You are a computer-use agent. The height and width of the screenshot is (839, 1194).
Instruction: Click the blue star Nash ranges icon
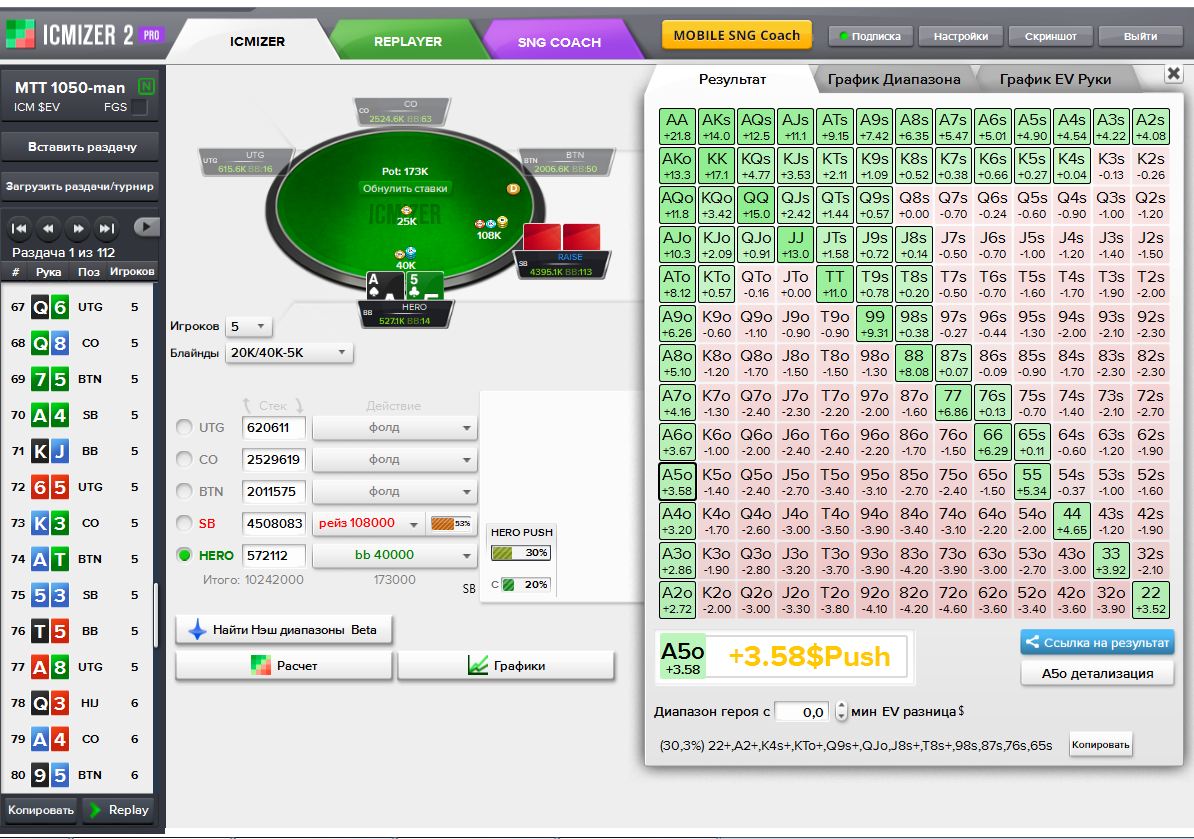(x=197, y=630)
